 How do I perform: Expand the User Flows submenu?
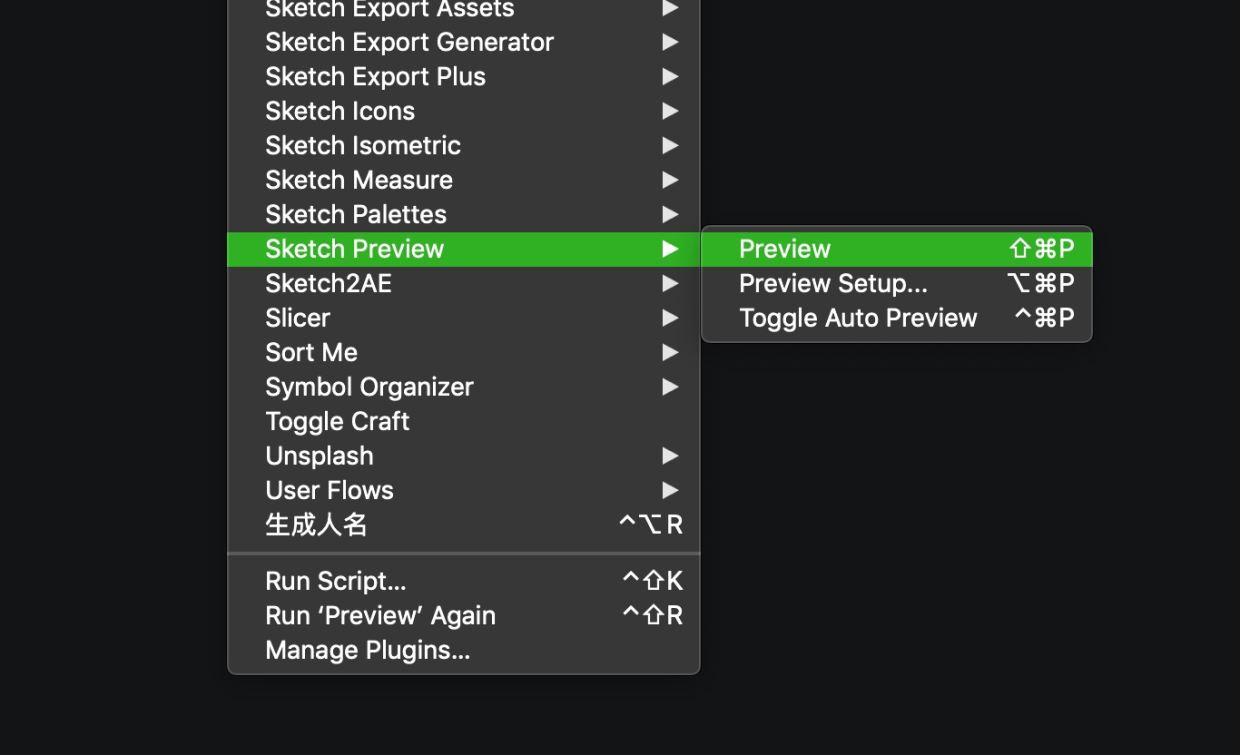coord(463,491)
